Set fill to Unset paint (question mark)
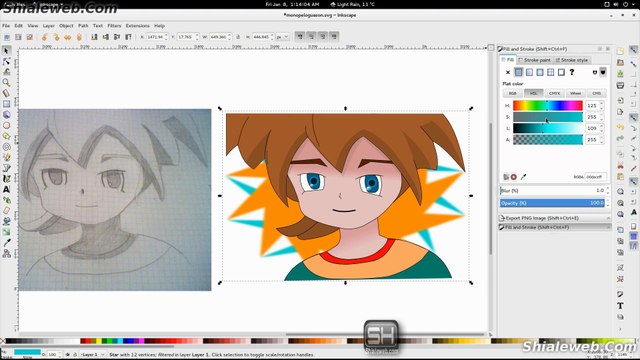The height and width of the screenshot is (360, 640). click(x=572, y=72)
